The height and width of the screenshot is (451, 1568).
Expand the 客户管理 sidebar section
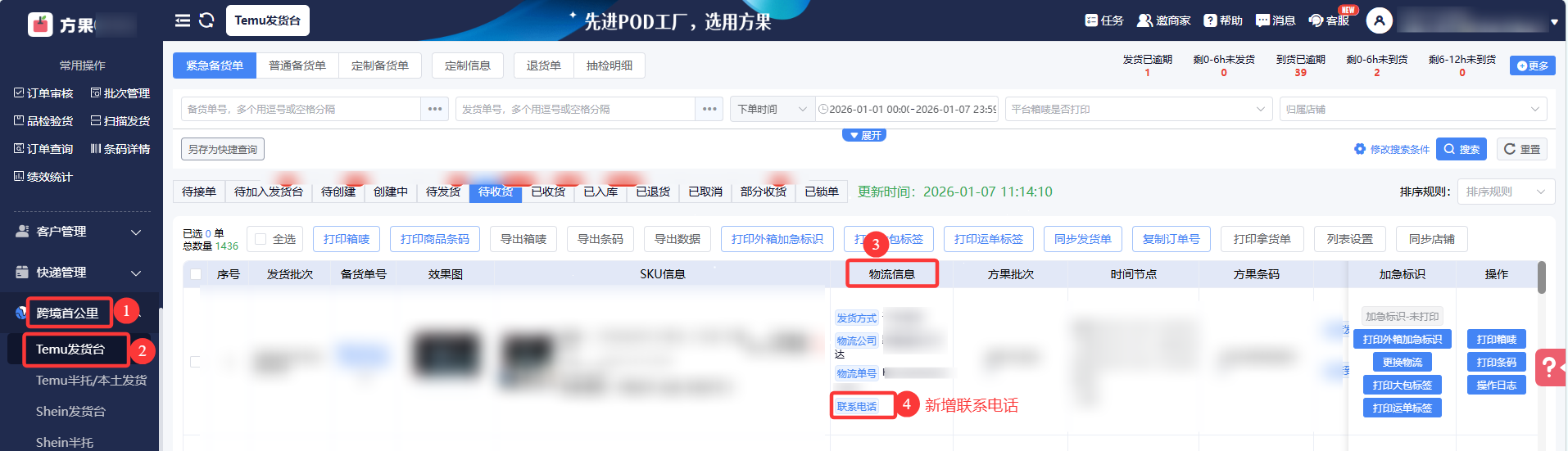[x=79, y=232]
